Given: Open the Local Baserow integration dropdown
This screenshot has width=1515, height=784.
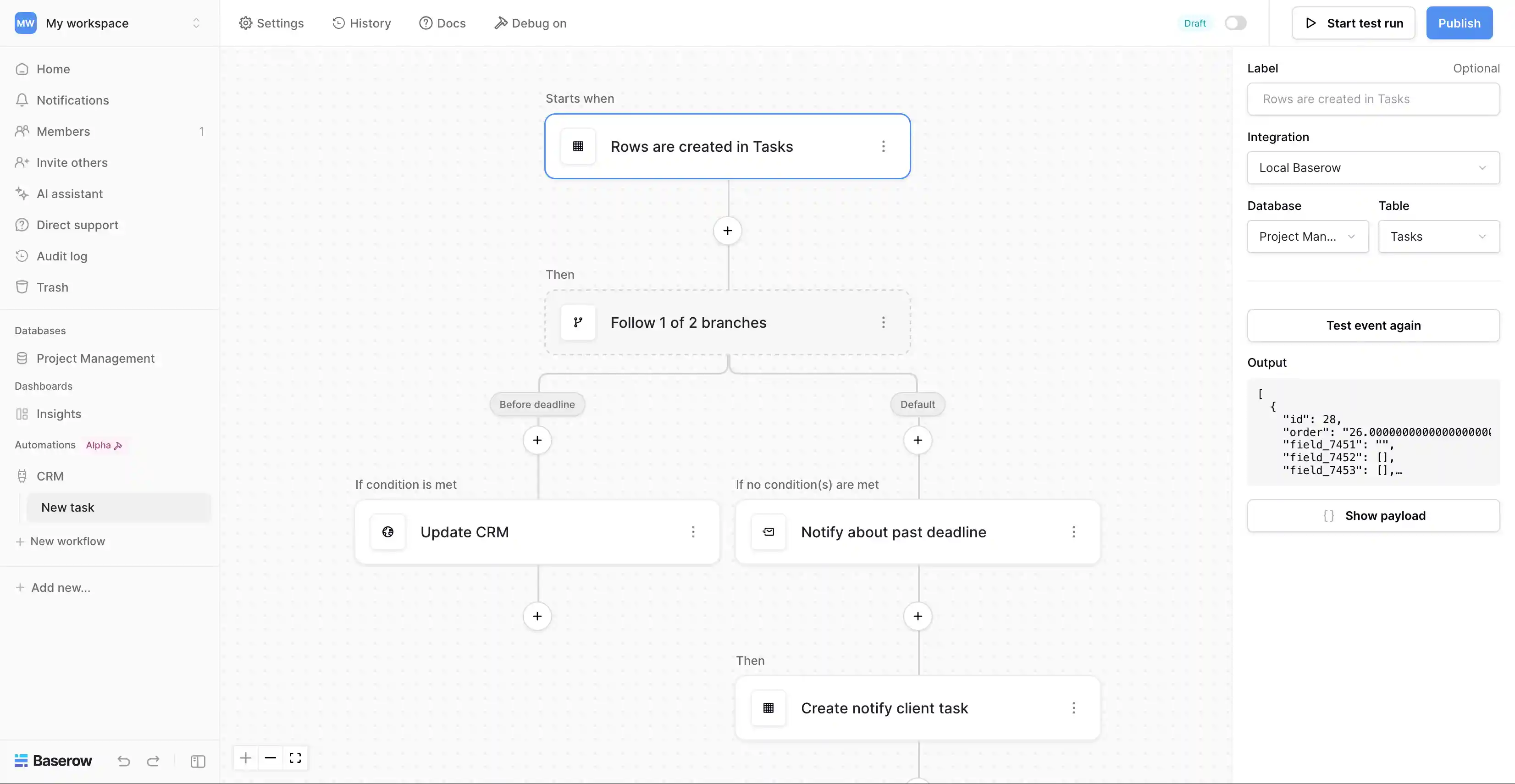Looking at the screenshot, I should (x=1373, y=168).
